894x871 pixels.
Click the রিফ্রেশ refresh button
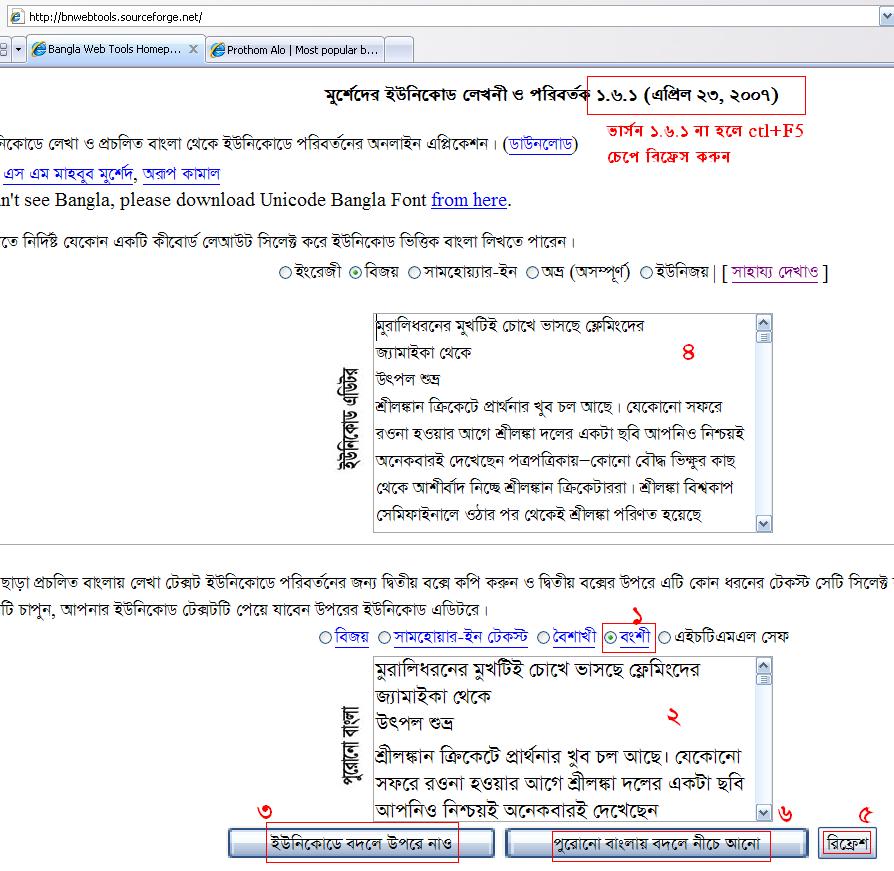847,843
